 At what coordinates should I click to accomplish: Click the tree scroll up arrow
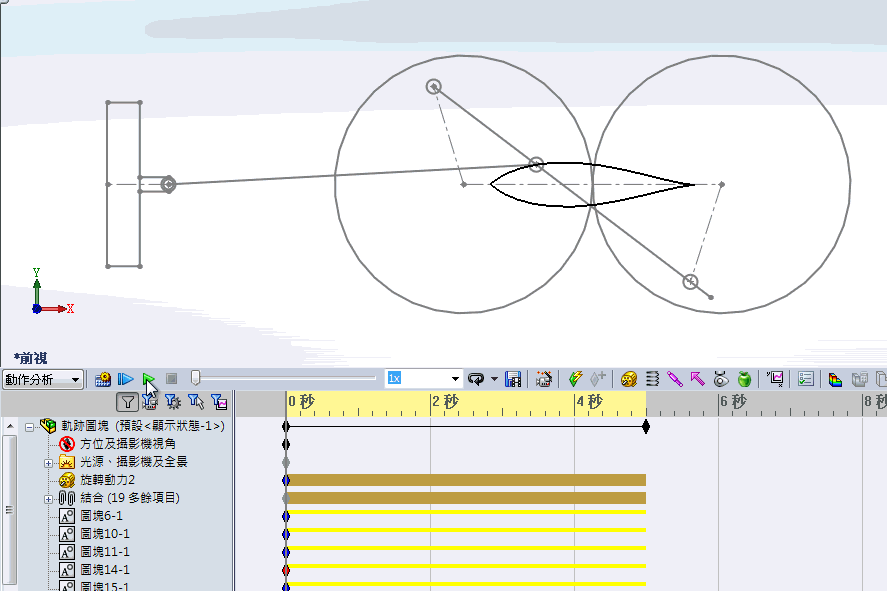point(10,425)
